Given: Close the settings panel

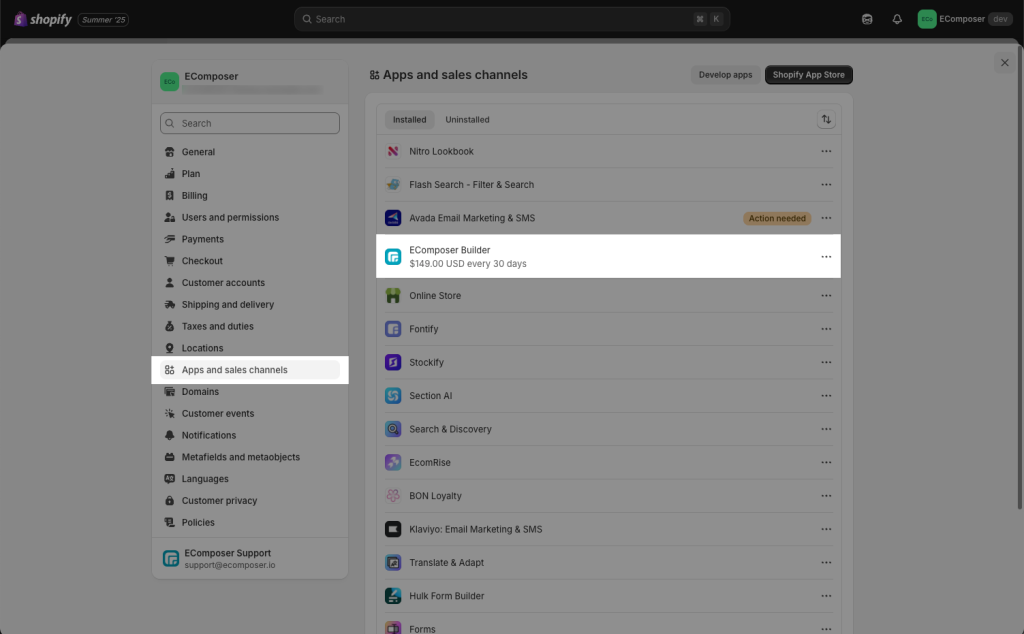Looking at the screenshot, I should pos(1004,63).
